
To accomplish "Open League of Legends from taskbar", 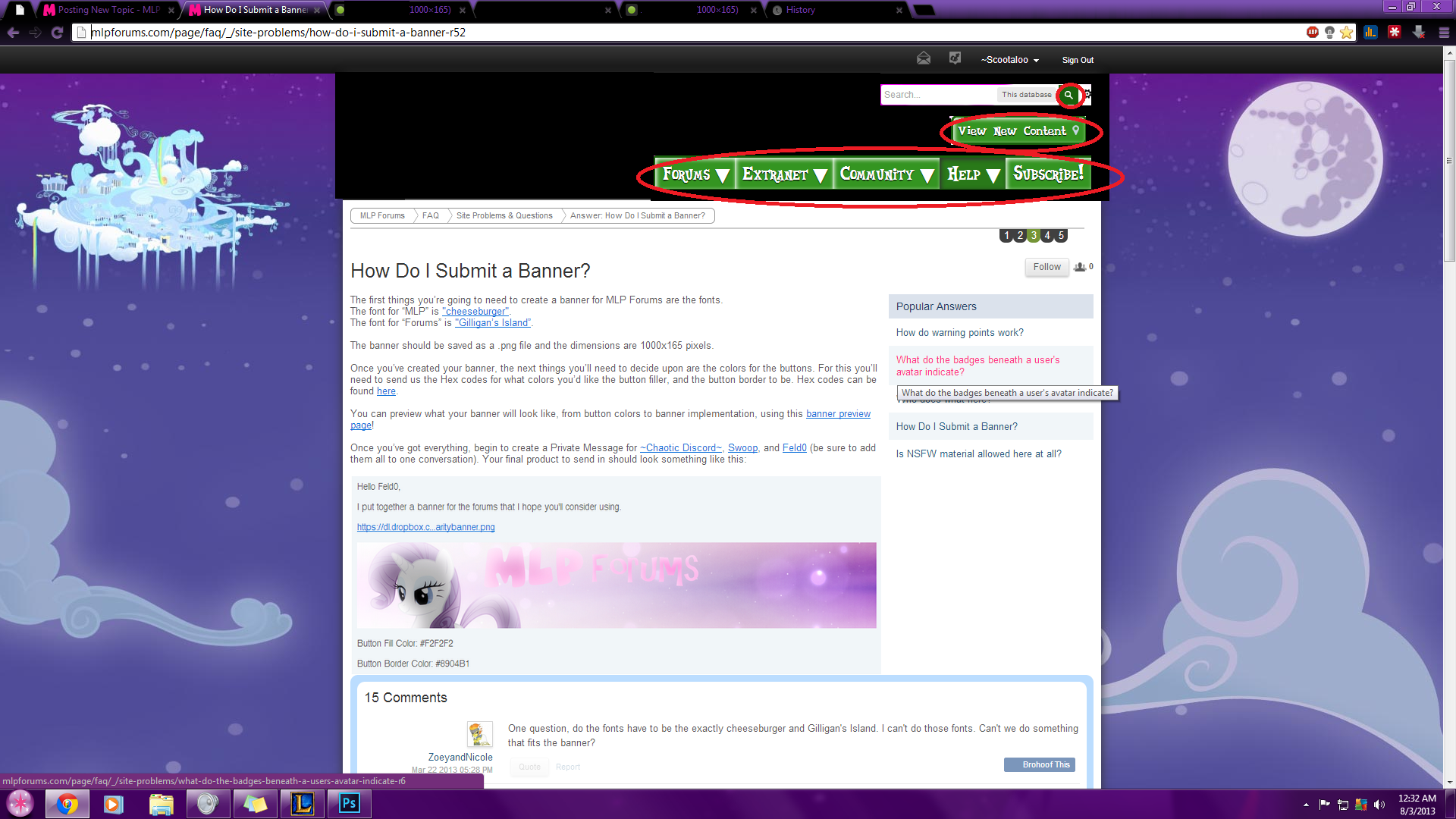I will (x=303, y=804).
